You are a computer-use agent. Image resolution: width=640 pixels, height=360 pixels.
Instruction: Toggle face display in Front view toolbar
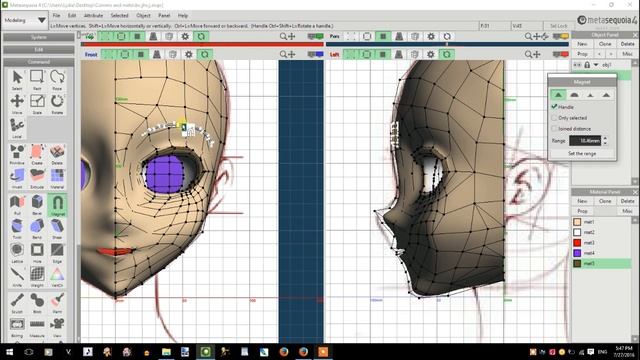click(141, 54)
